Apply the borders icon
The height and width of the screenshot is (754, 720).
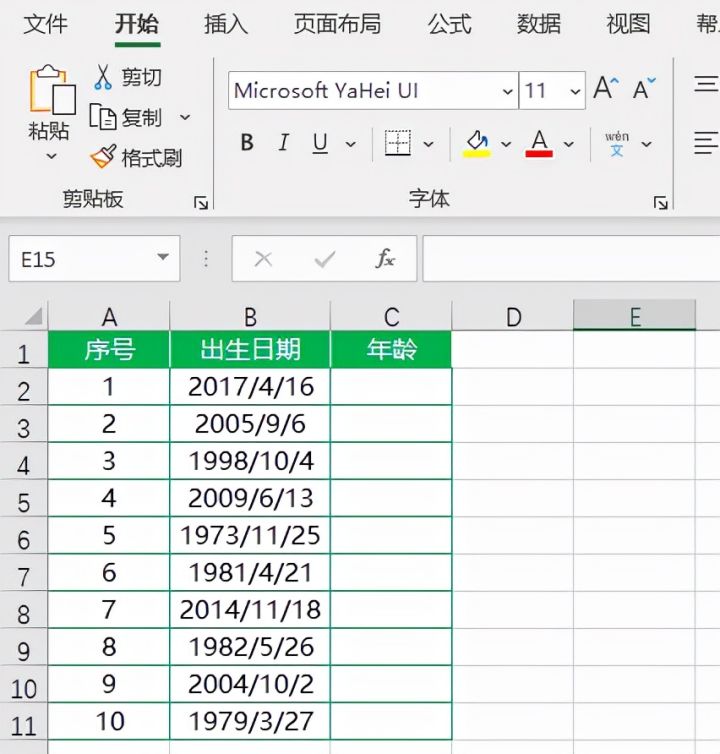point(398,143)
